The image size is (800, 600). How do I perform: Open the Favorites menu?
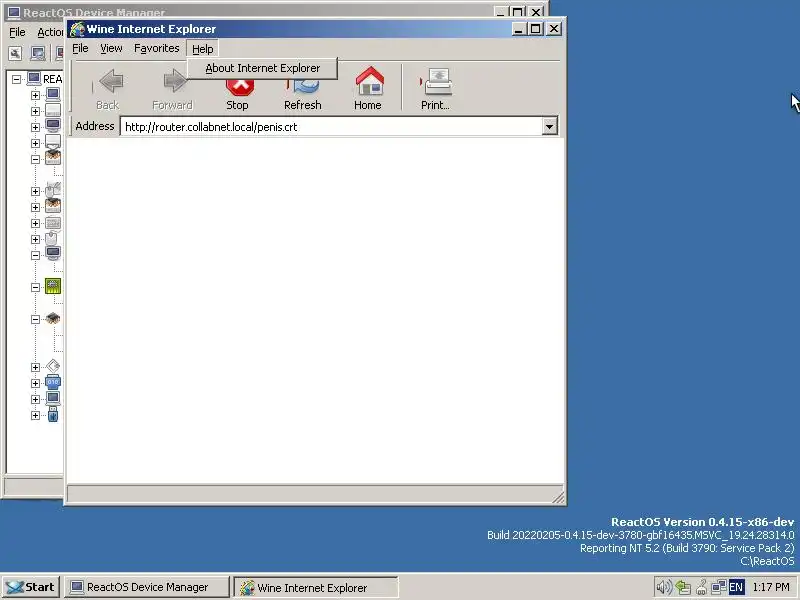(x=157, y=48)
